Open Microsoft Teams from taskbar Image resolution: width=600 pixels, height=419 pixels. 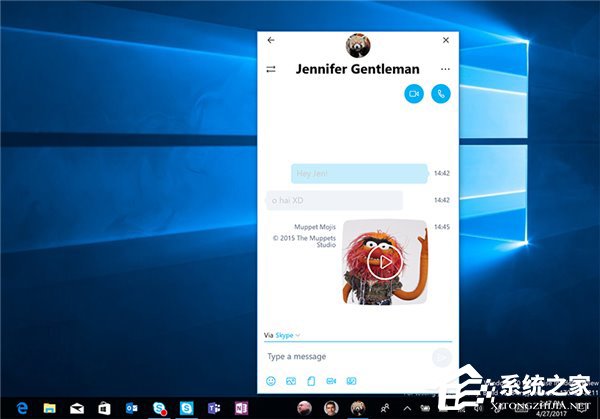pyautogui.click(x=214, y=408)
